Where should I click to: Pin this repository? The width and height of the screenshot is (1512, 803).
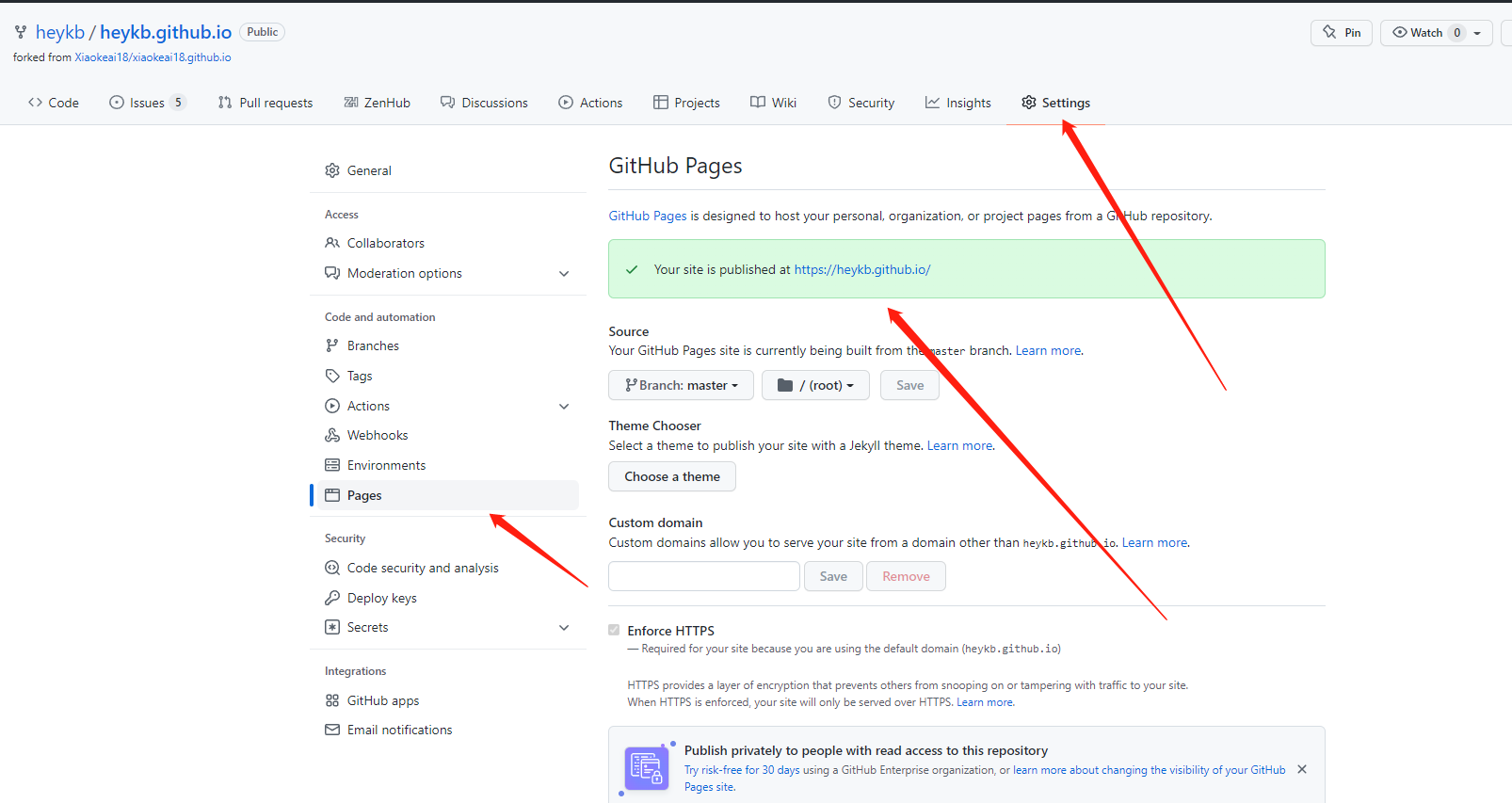1342,33
